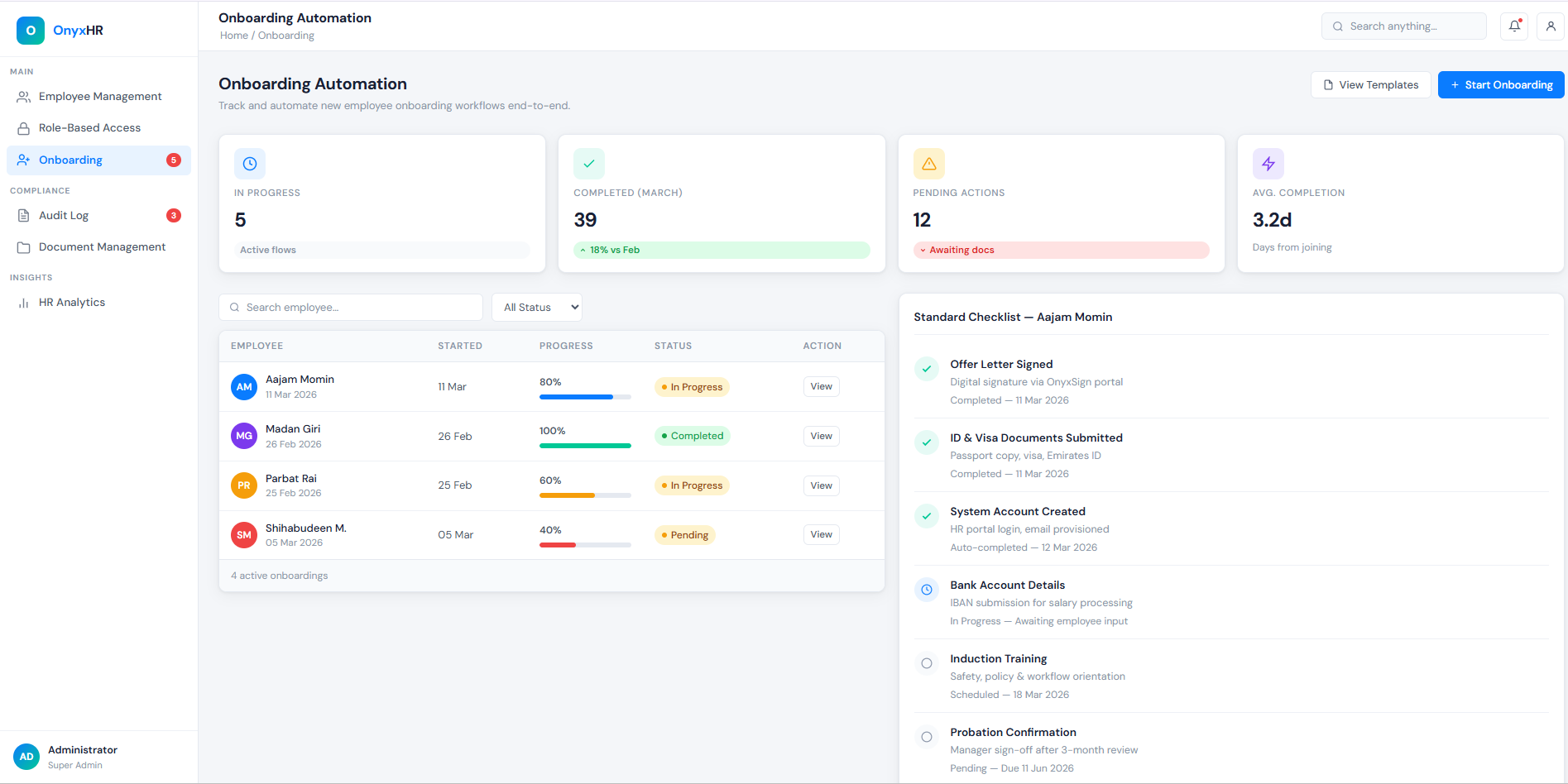Toggle the Induction Training checklist circle
The width and height of the screenshot is (1568, 784).
[x=927, y=663]
